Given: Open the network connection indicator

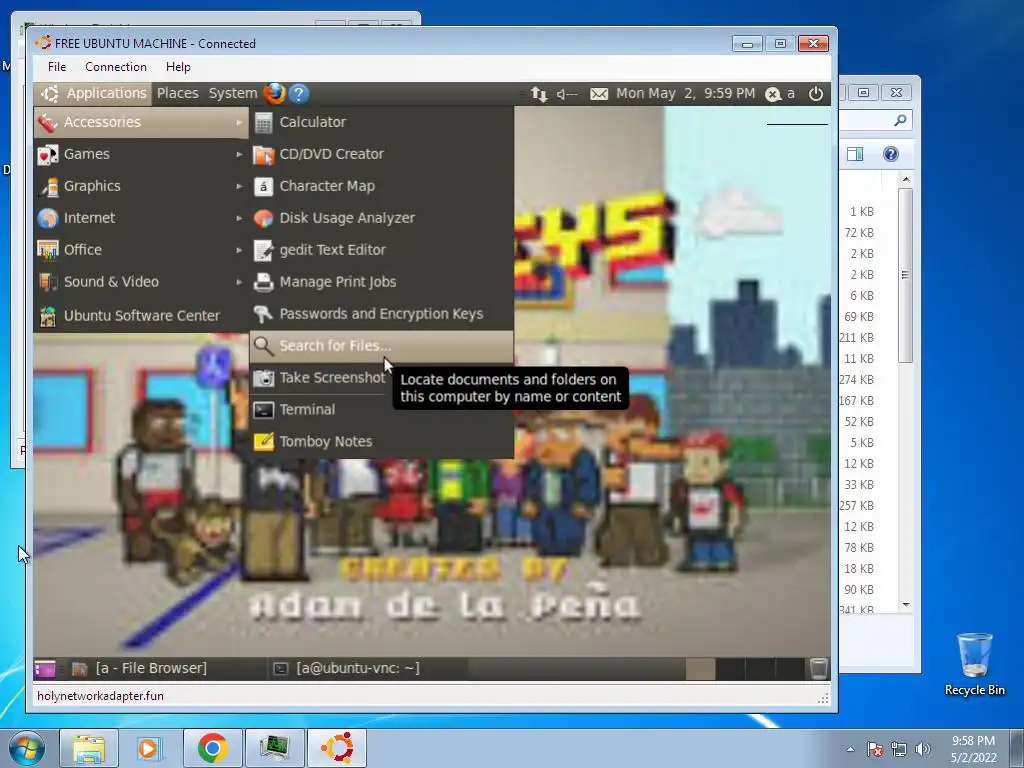Looking at the screenshot, I should click(539, 94).
